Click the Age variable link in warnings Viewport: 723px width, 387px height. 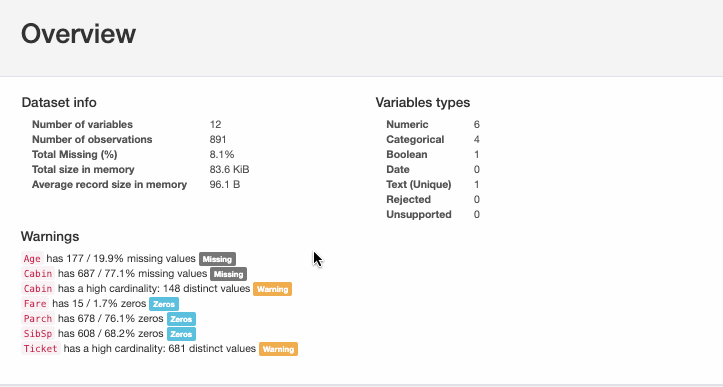pyautogui.click(x=32, y=259)
